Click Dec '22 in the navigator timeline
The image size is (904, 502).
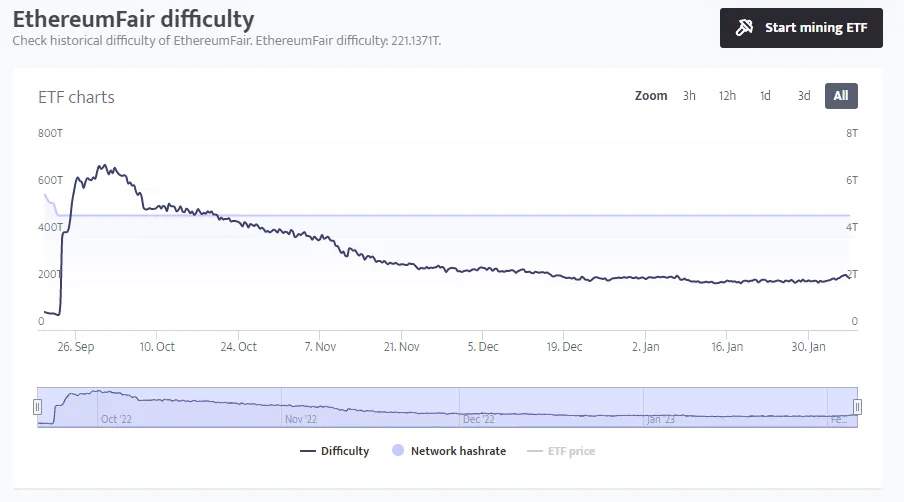tap(479, 419)
